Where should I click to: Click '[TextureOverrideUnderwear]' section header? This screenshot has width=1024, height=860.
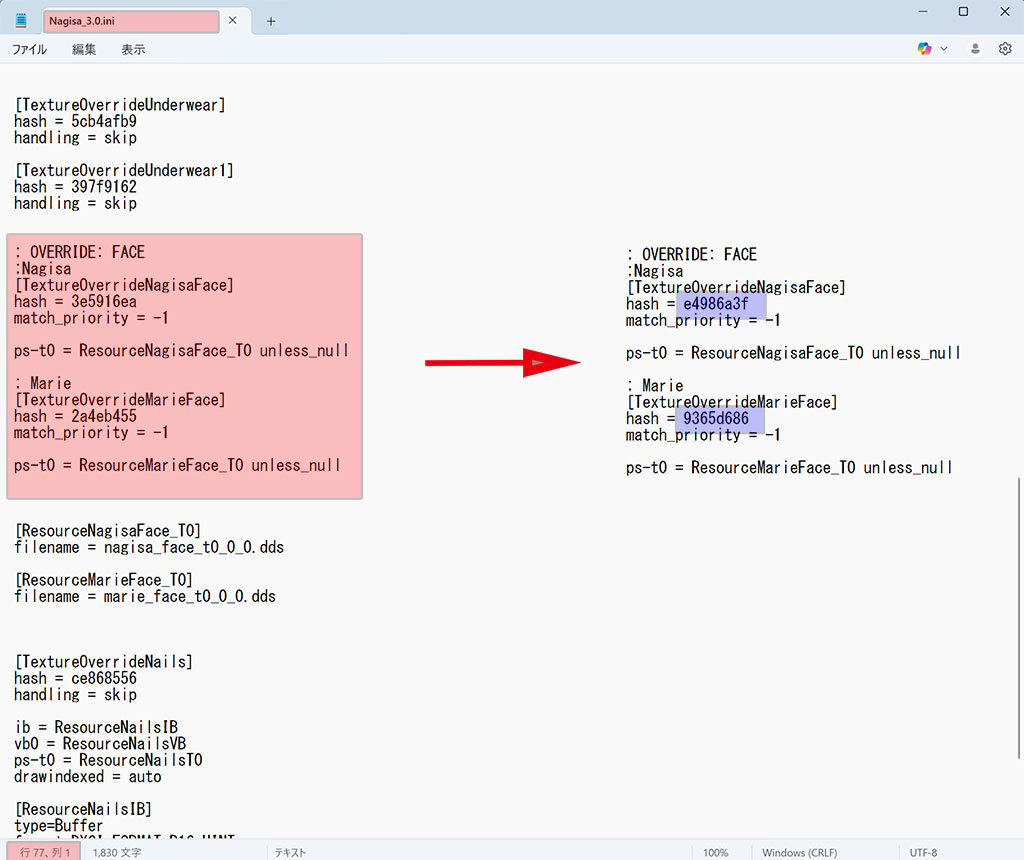pos(120,105)
